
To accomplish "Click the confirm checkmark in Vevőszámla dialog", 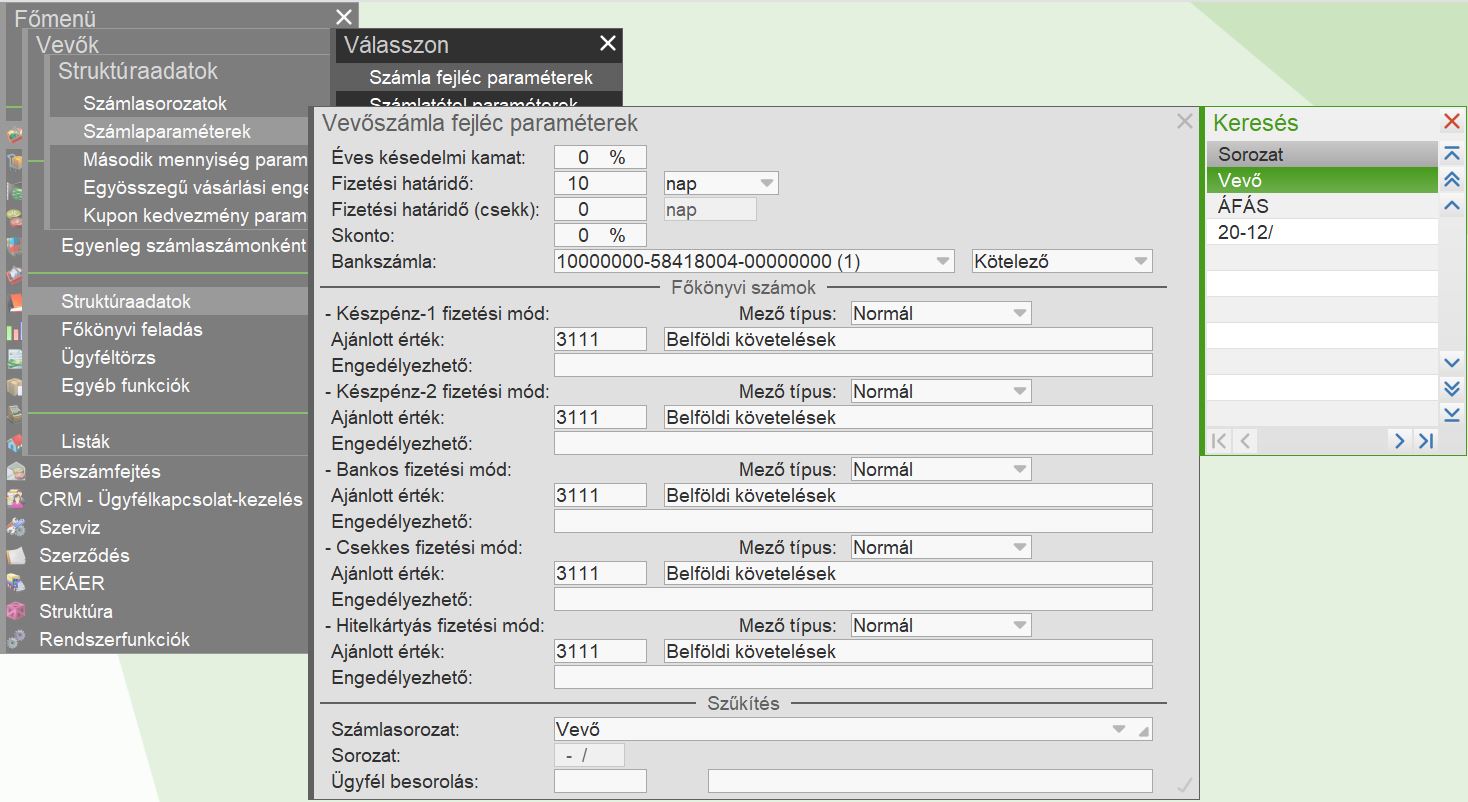I will [x=1185, y=785].
